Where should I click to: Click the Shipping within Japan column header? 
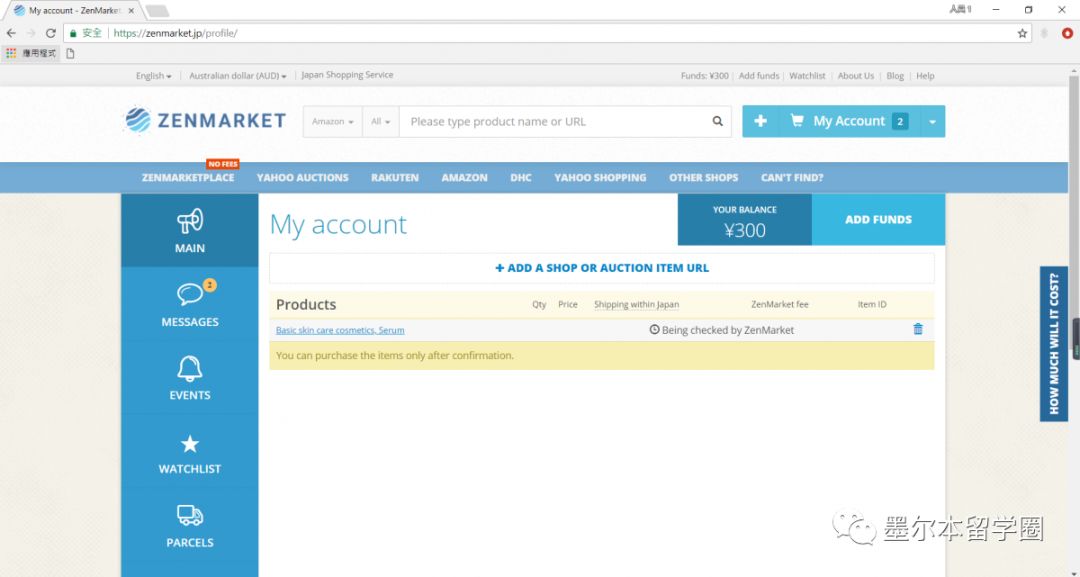[x=636, y=304]
